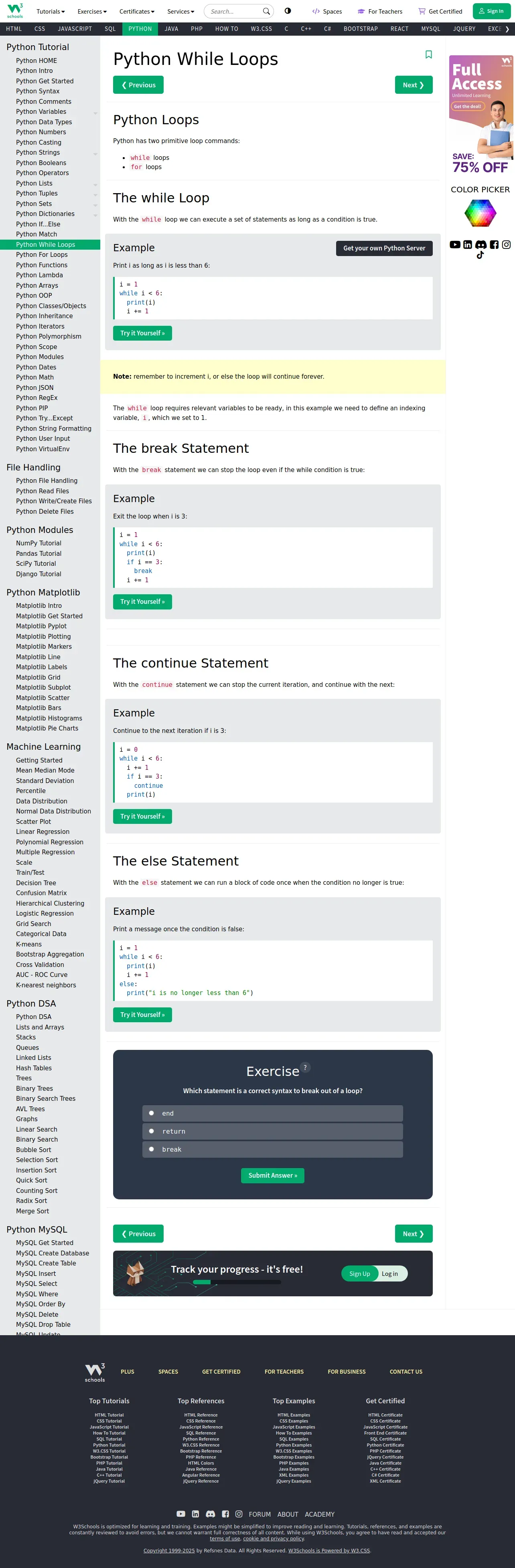Switch to the JQUERY topnav tab
Viewport: 515px width, 1568px height.
464,28
